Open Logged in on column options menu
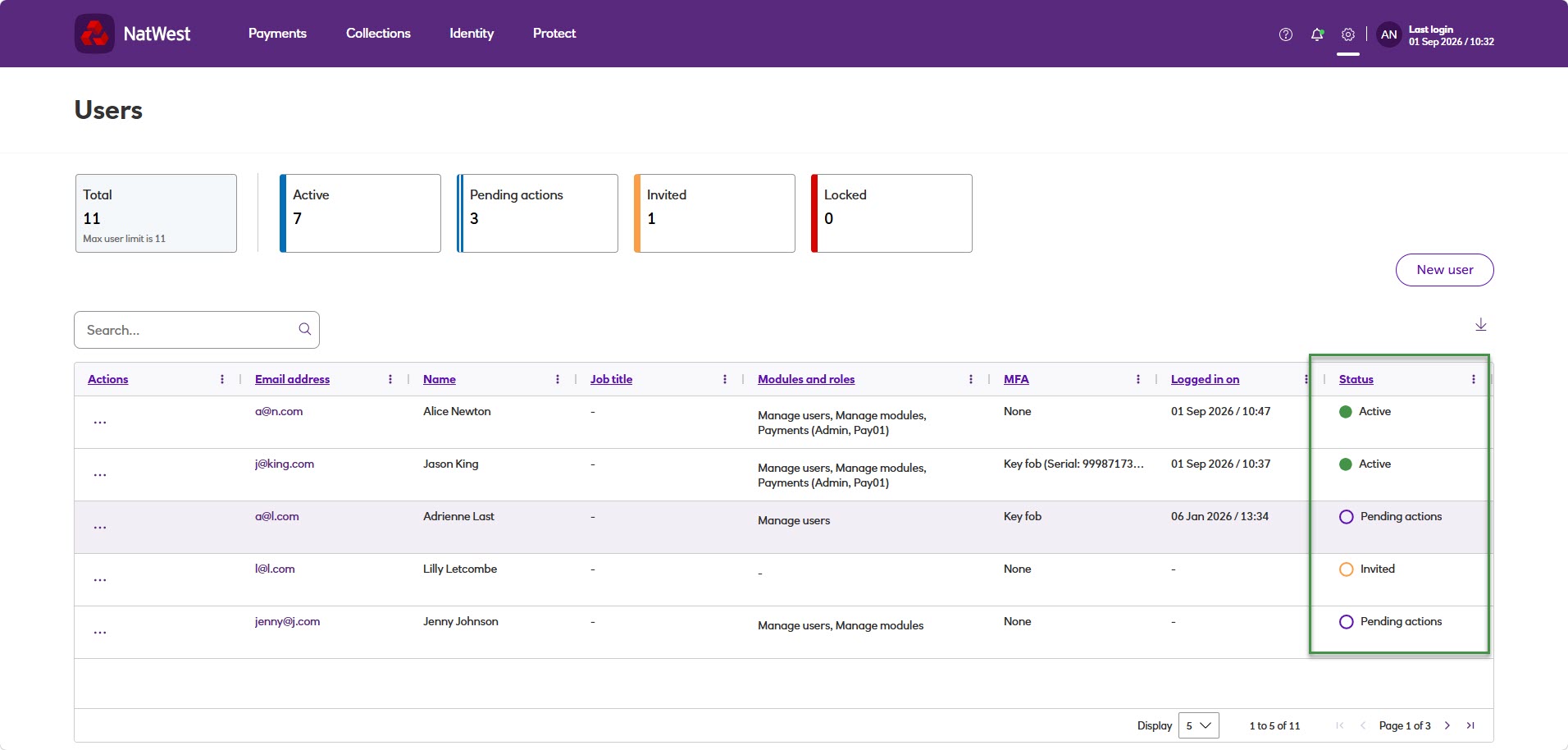 click(x=1306, y=379)
